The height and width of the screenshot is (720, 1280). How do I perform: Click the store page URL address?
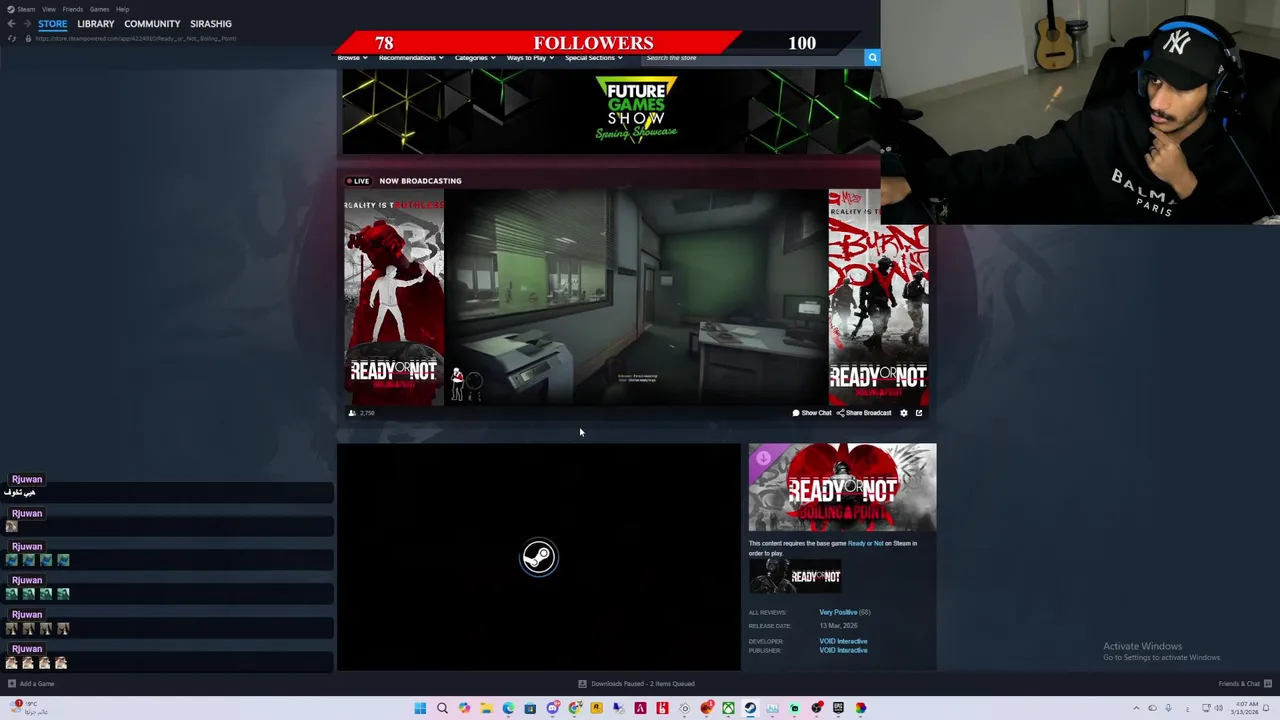136,38
